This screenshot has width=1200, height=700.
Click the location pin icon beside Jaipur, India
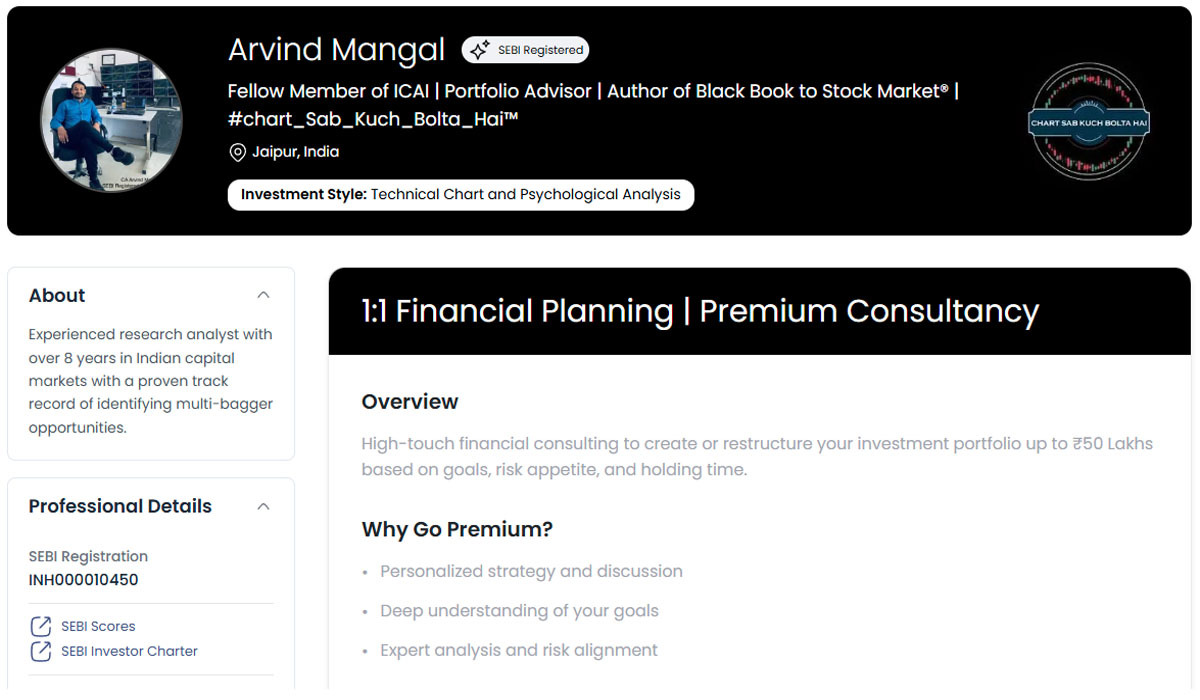[x=237, y=152]
